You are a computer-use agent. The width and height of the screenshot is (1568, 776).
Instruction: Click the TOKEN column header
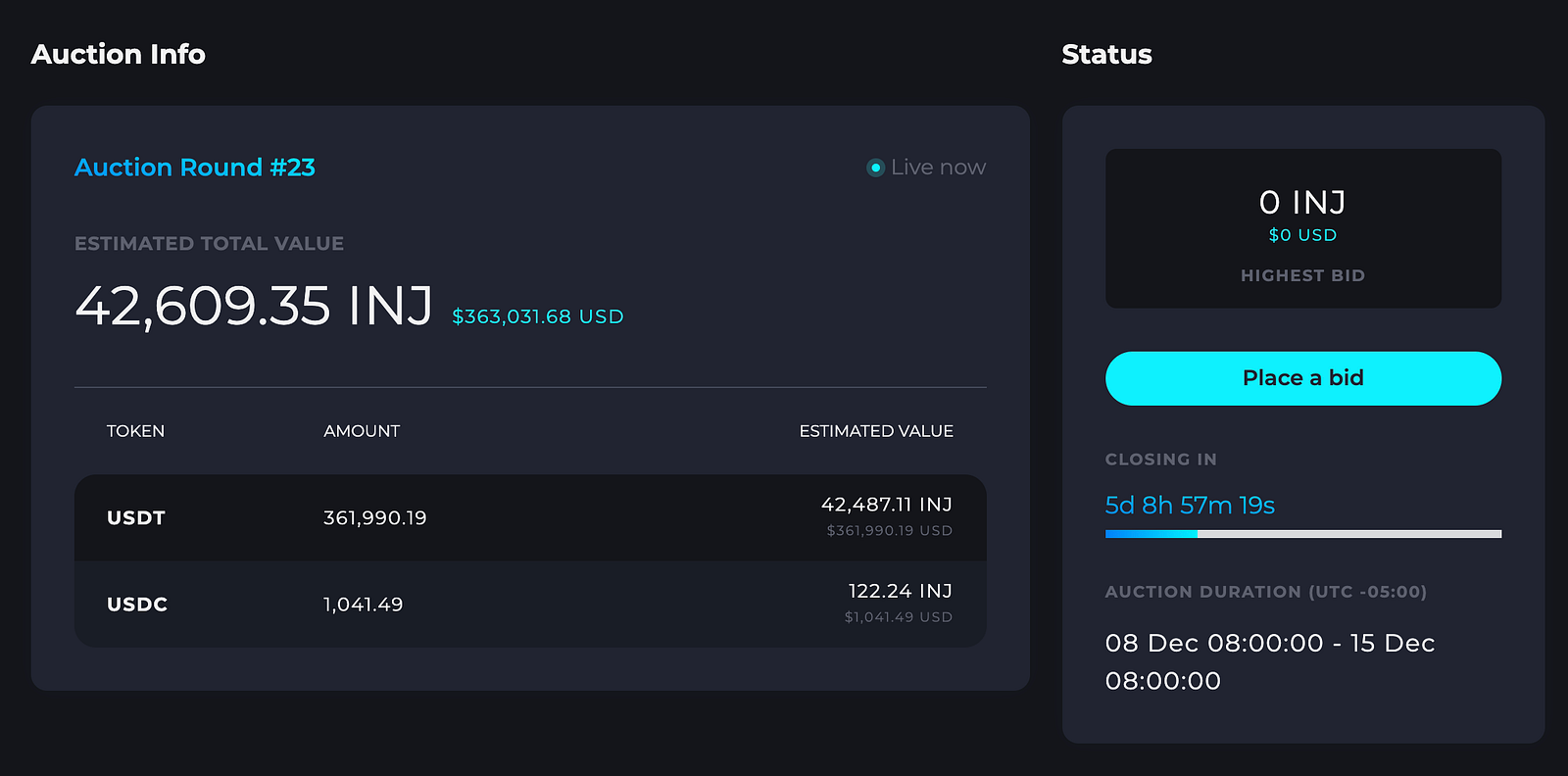point(135,431)
